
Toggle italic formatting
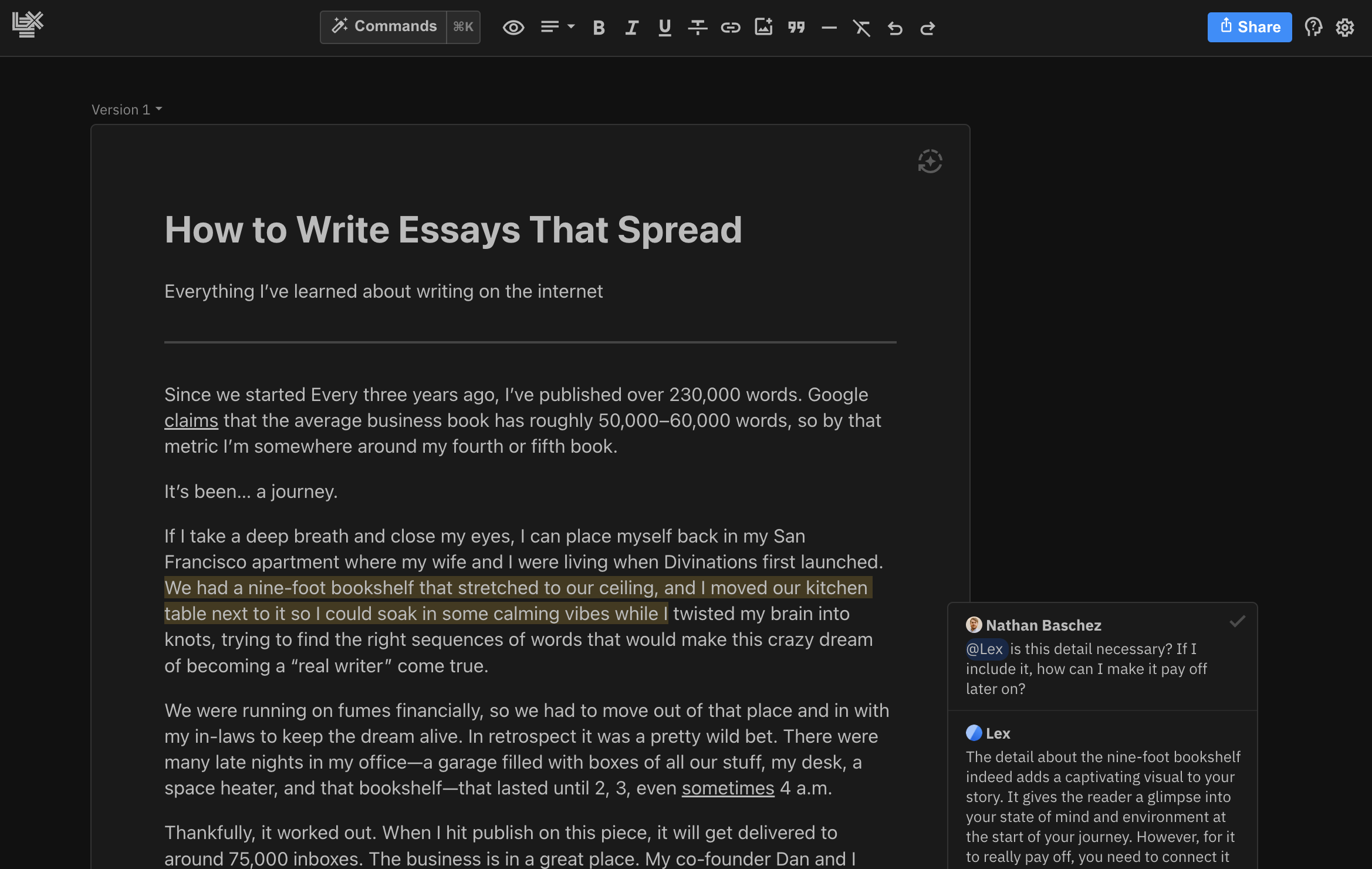[x=631, y=28]
